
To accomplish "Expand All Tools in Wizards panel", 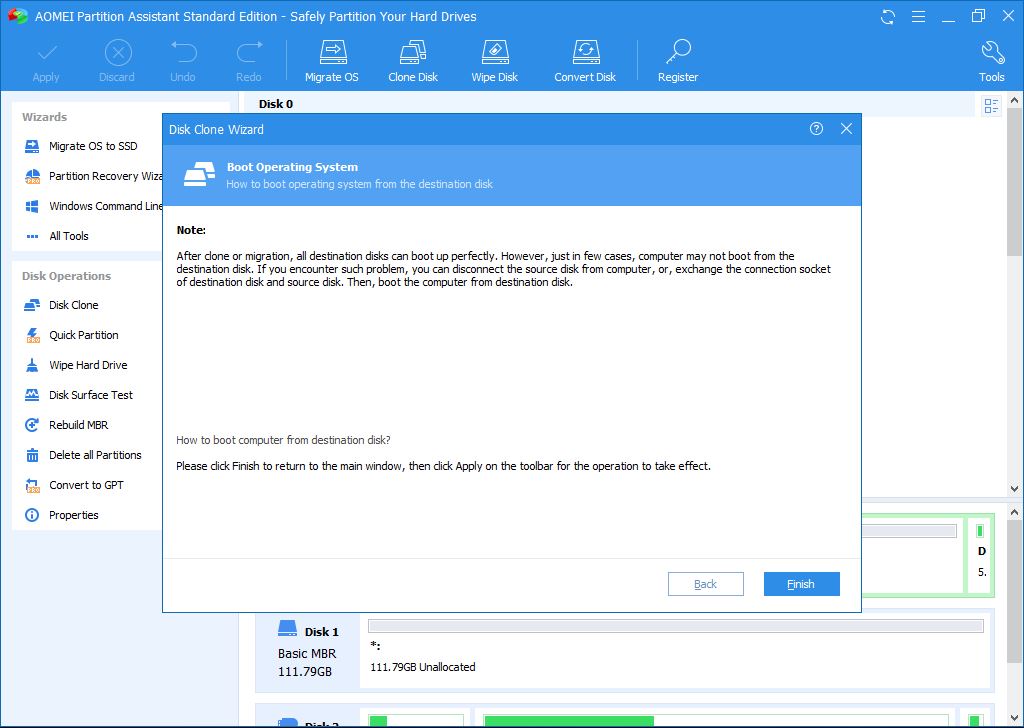I will (x=68, y=236).
